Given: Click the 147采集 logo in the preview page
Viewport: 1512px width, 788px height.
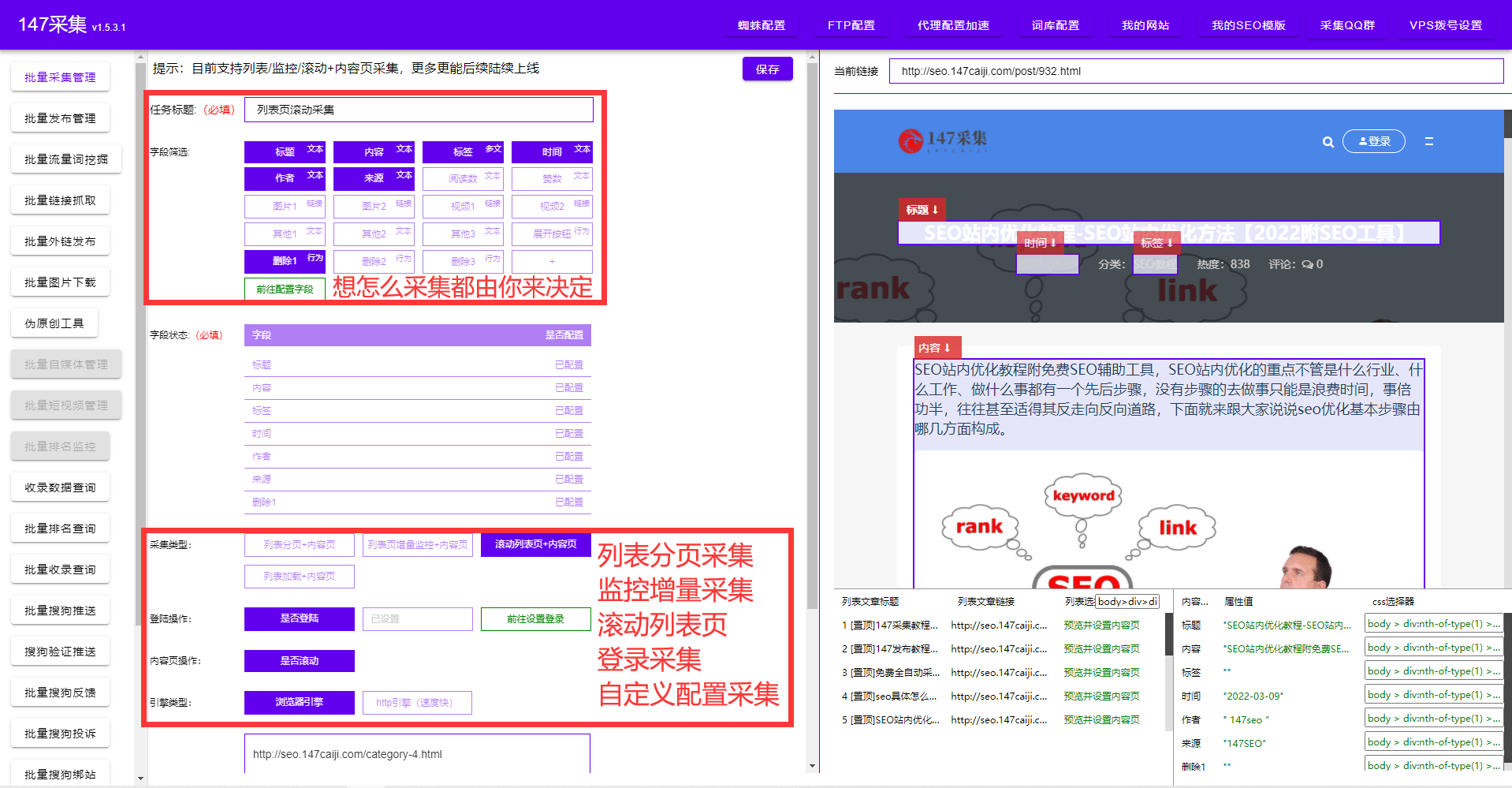Looking at the screenshot, I should pos(942,140).
